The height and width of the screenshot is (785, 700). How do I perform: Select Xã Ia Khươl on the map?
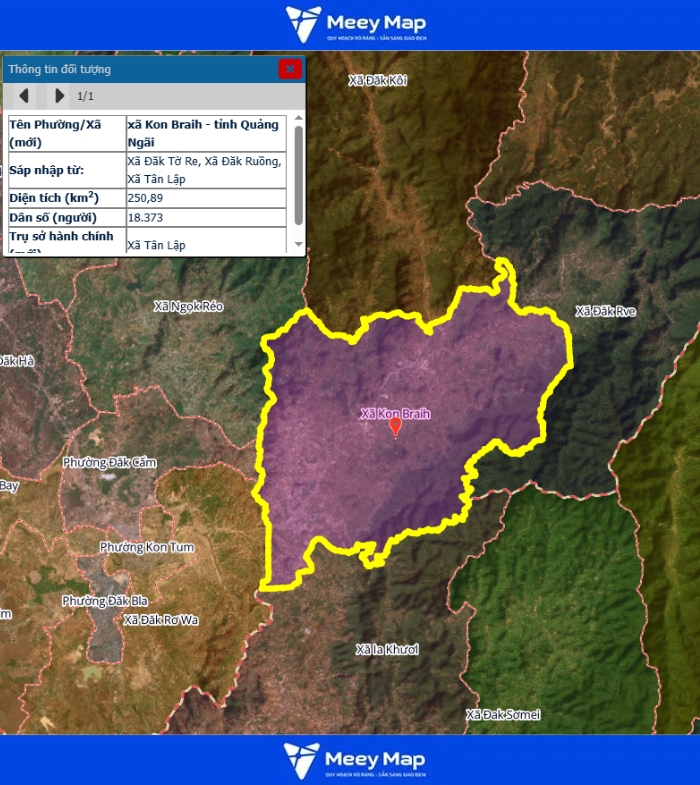click(387, 649)
